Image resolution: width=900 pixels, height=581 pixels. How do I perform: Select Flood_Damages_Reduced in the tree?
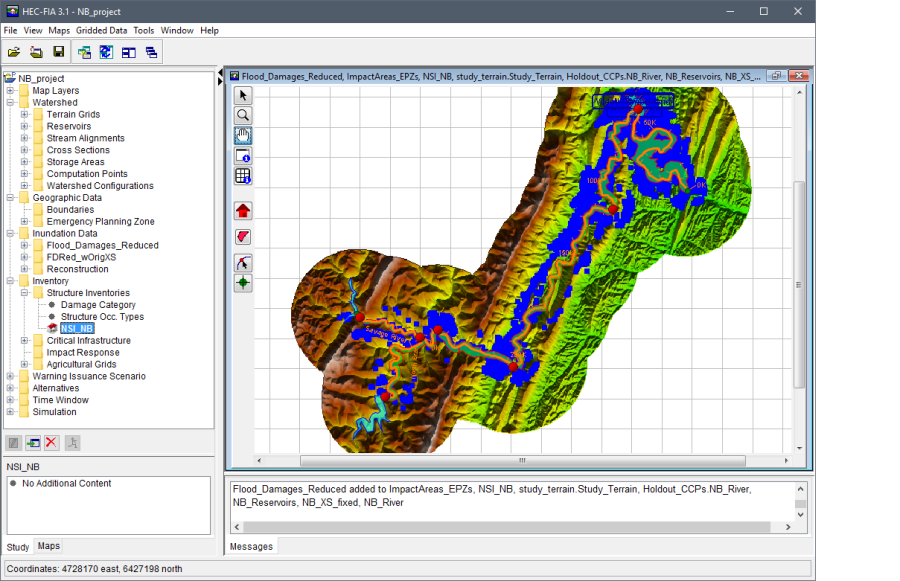[x=102, y=245]
